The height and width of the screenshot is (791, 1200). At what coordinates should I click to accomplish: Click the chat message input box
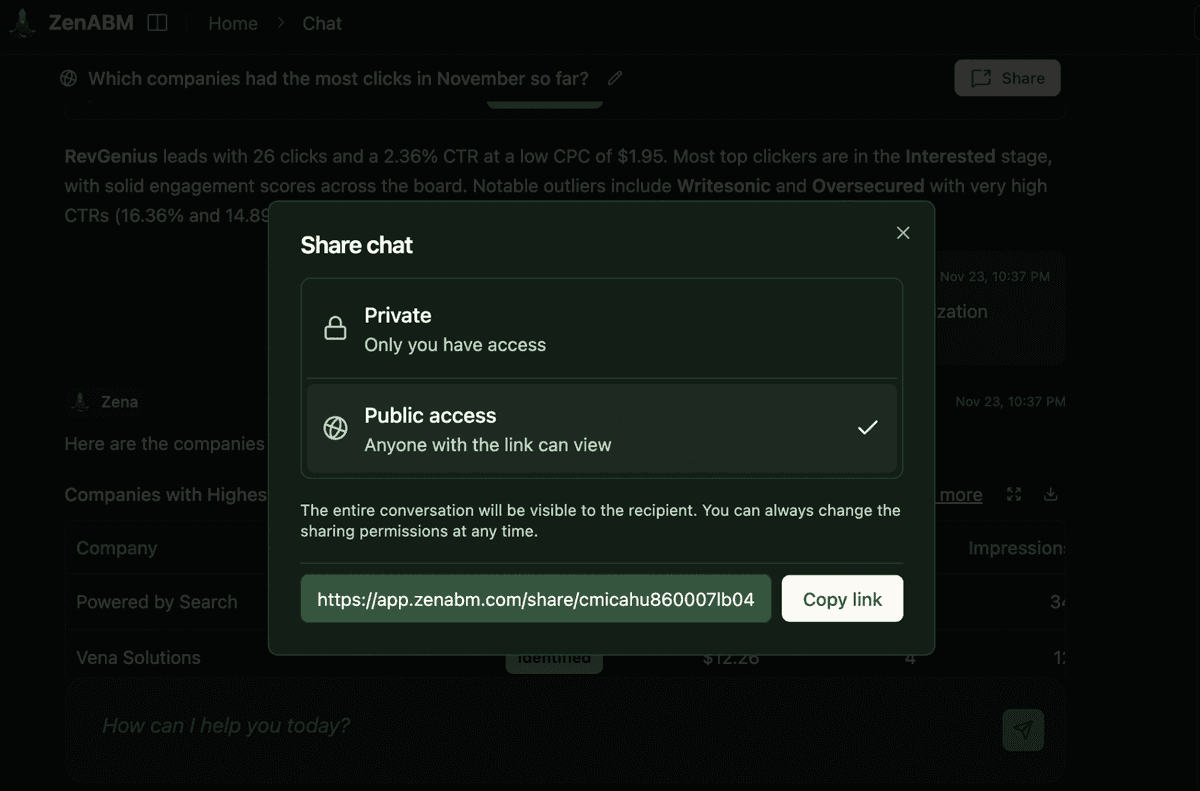point(540,726)
